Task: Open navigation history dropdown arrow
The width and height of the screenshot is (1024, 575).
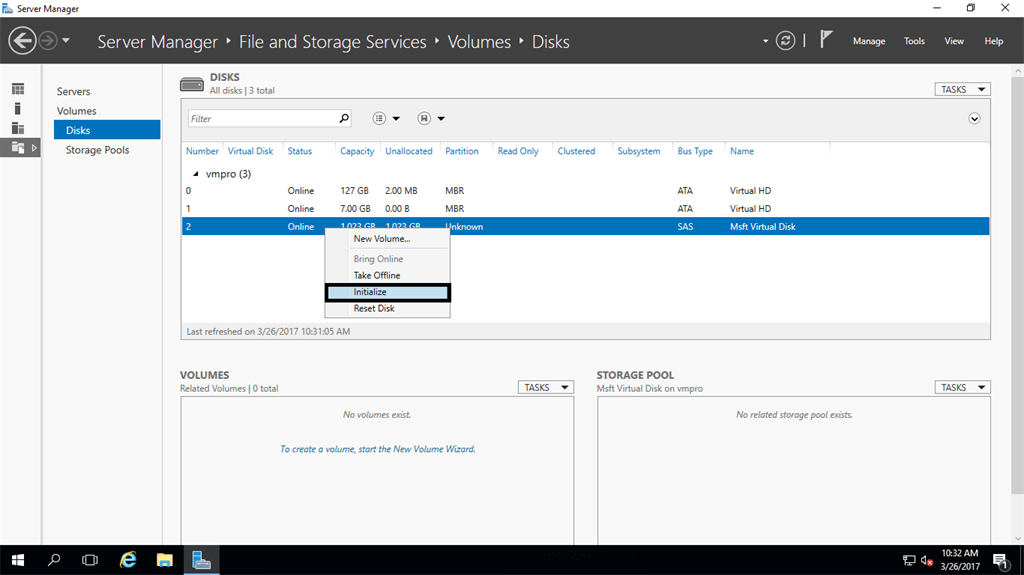Action: pyautogui.click(x=66, y=41)
